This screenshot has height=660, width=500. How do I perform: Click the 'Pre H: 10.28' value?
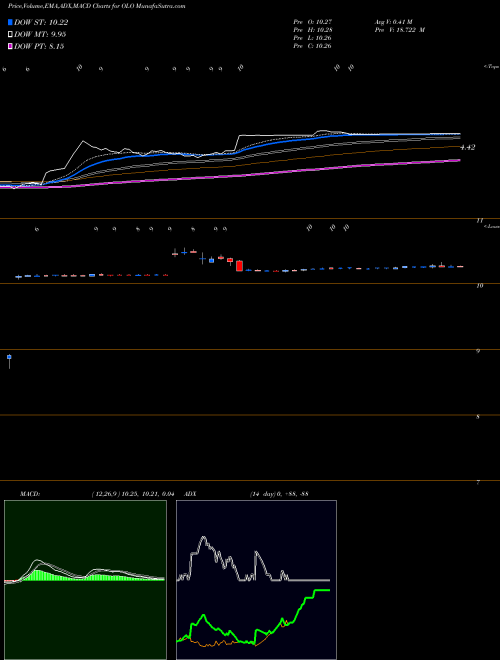click(x=312, y=30)
